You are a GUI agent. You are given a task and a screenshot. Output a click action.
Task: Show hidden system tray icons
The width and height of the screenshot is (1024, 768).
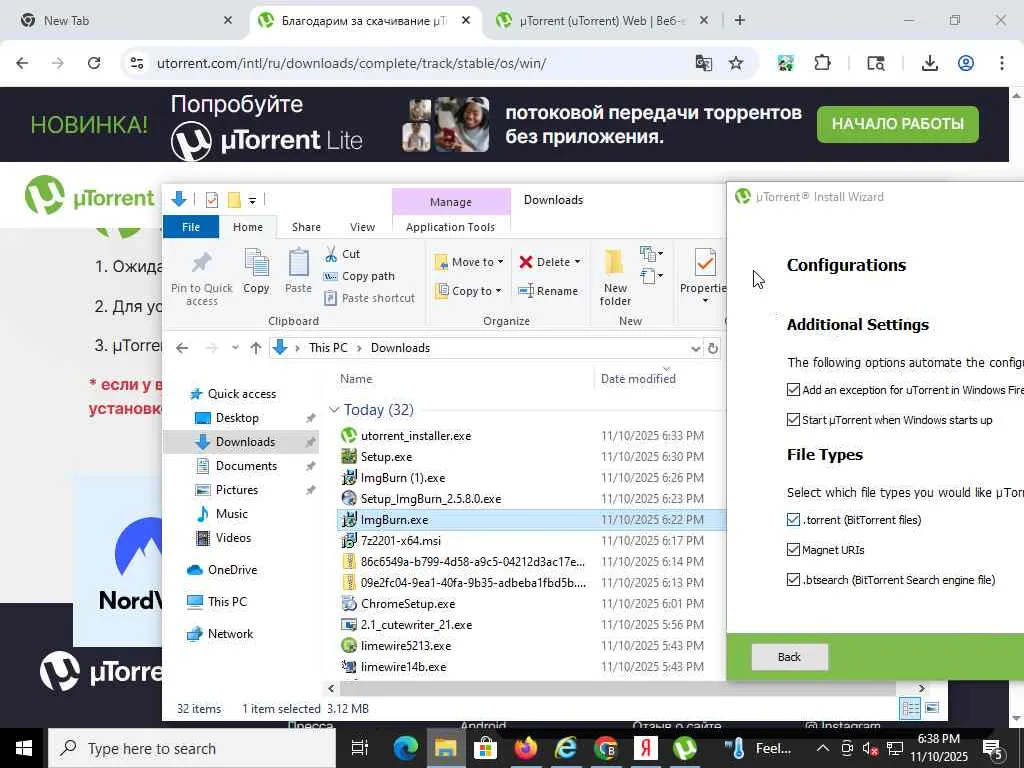tap(823, 748)
